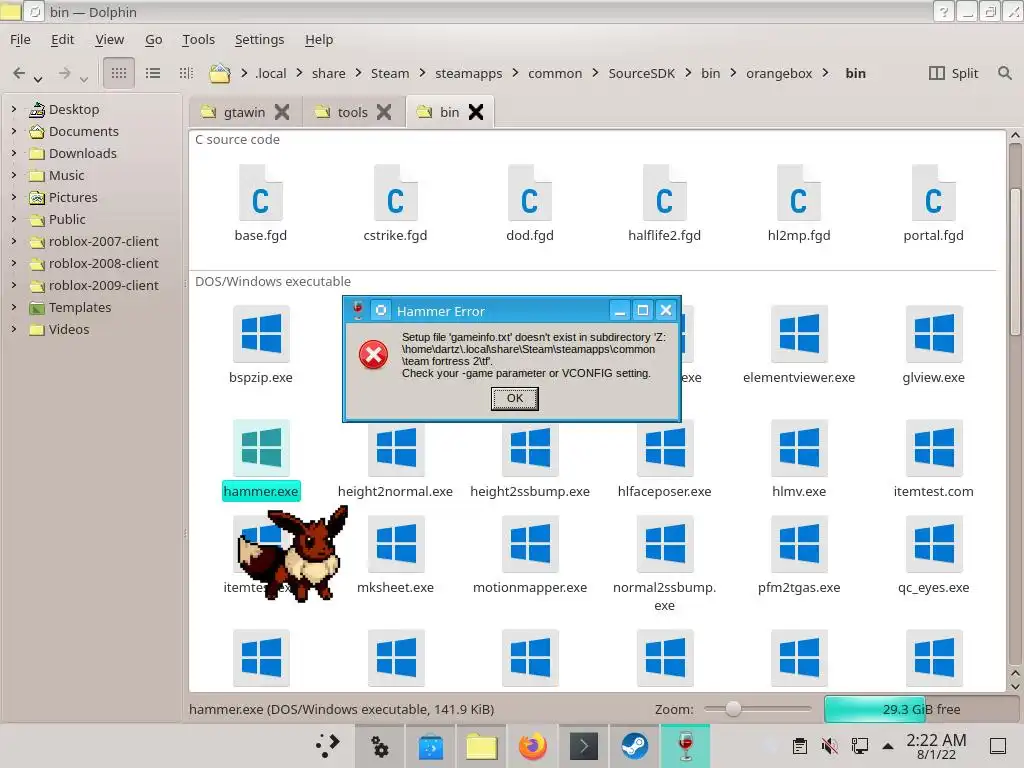Select the qc_eyes.exe file icon
1024x768 pixels.
[x=934, y=543]
